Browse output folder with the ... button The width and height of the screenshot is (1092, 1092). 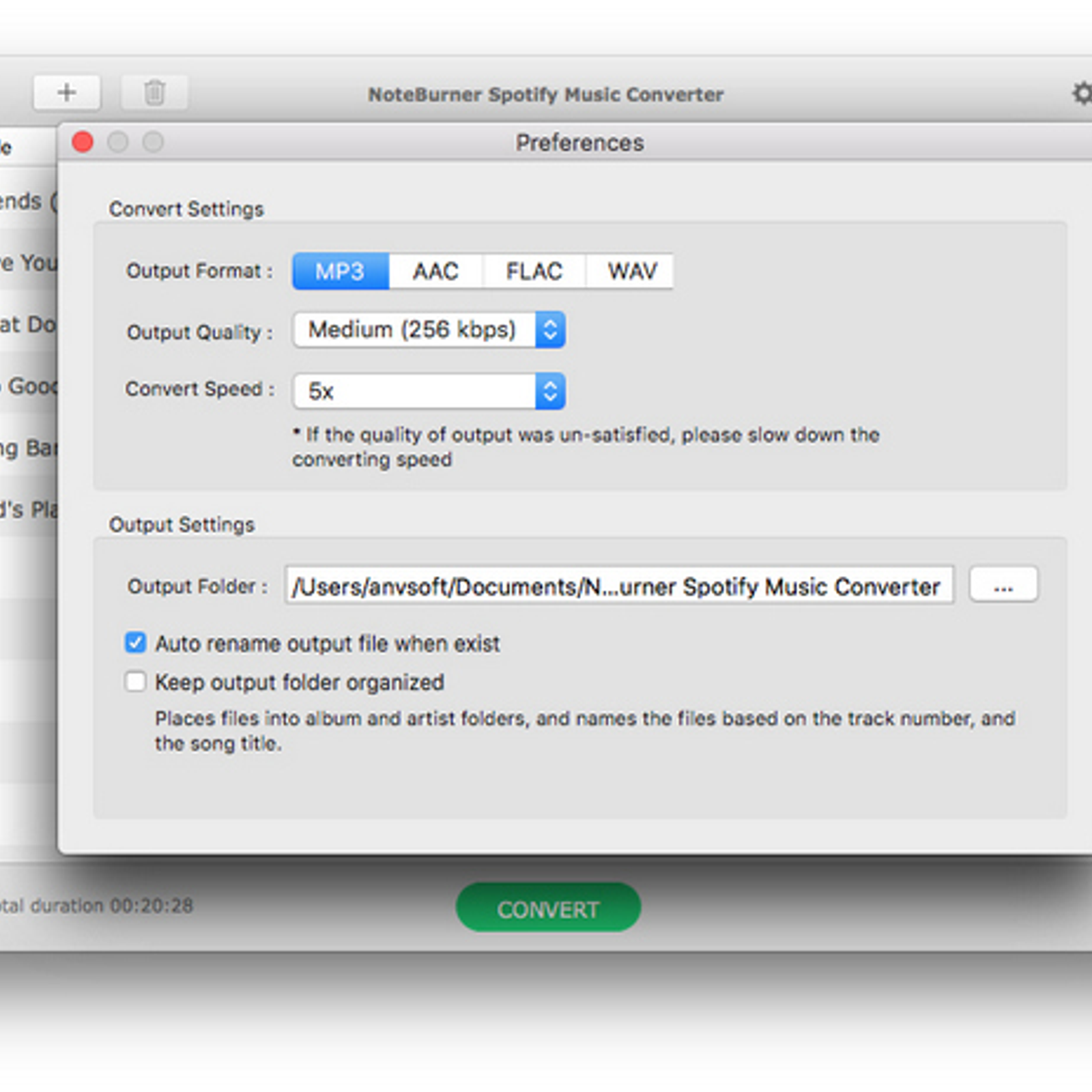[x=1003, y=585]
